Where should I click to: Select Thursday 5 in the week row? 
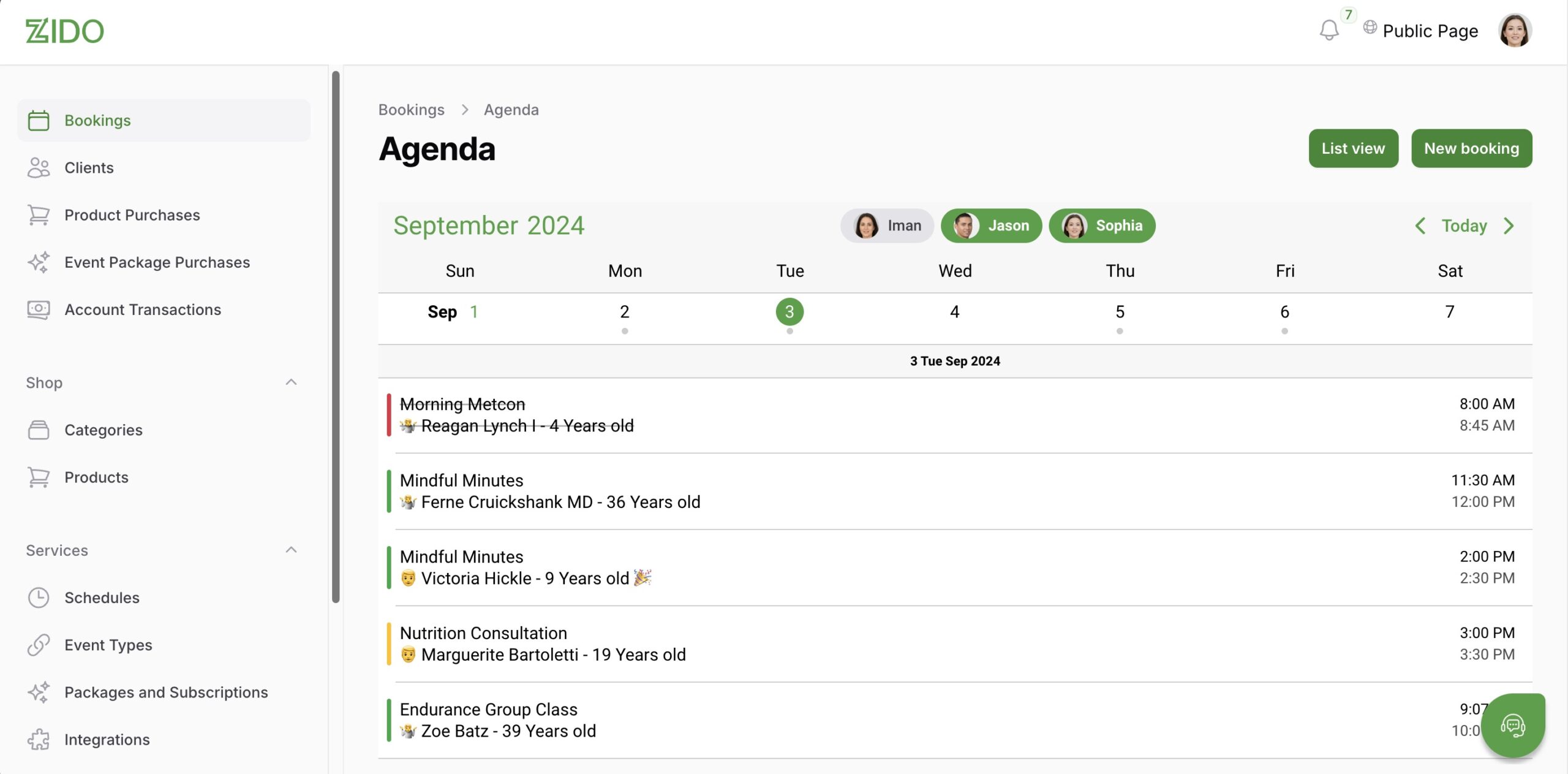pyautogui.click(x=1120, y=312)
